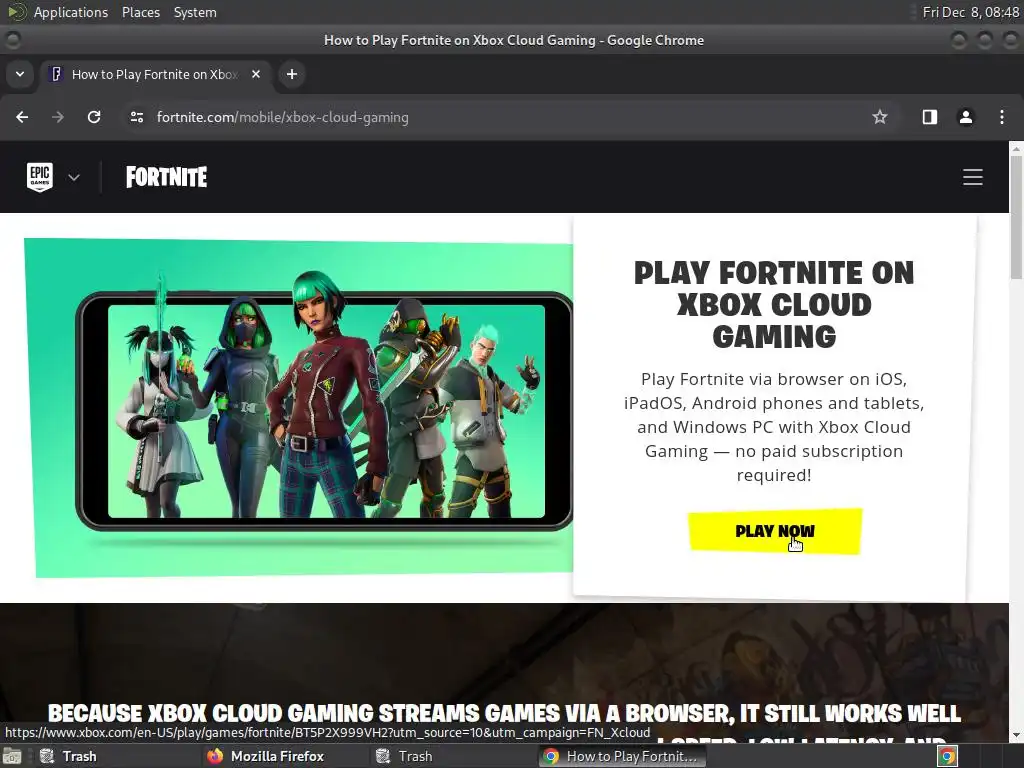Click the Epic Games logo

pyautogui.click(x=40, y=177)
